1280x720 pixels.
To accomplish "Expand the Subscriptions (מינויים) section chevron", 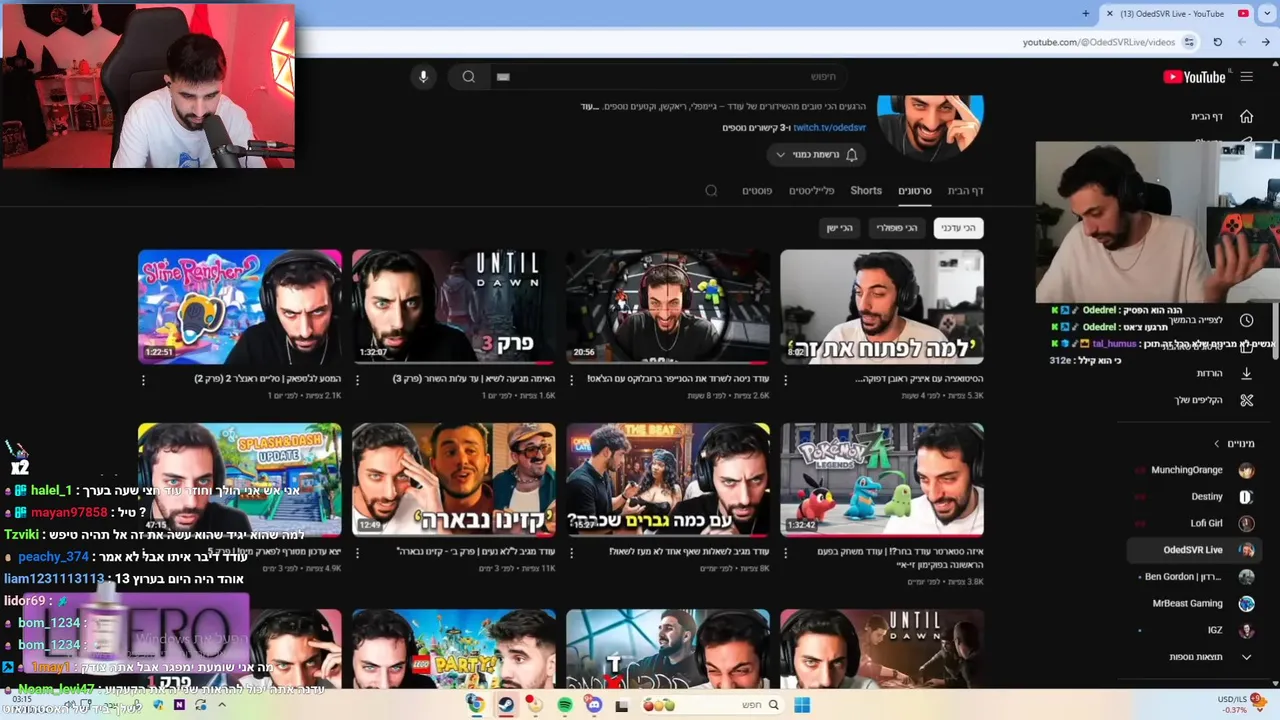I will coord(1216,444).
